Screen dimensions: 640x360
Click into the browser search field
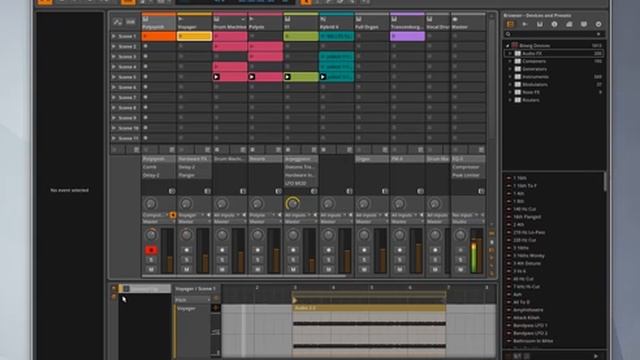554,34
